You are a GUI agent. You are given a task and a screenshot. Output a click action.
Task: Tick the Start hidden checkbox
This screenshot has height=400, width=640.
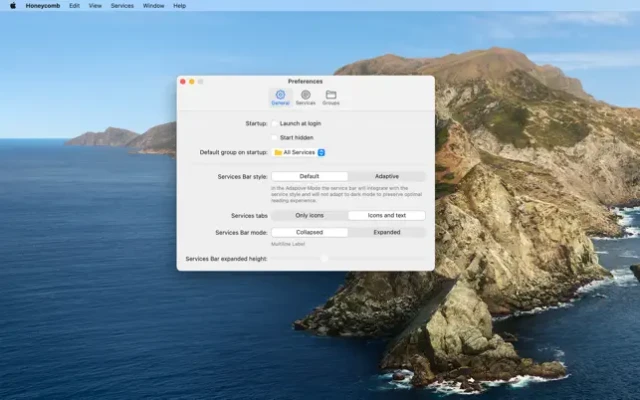tap(275, 137)
